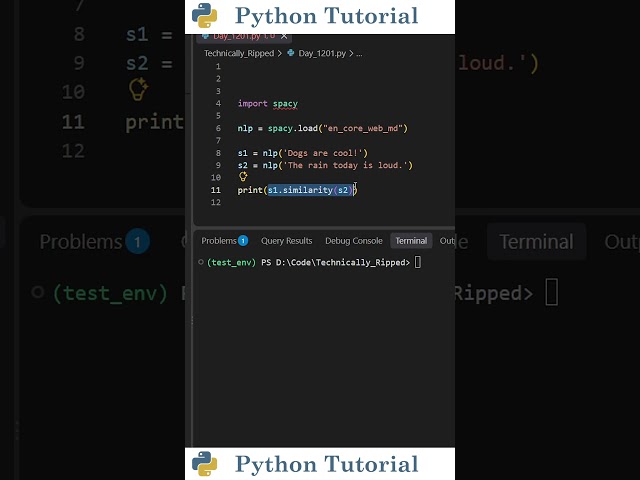Open Technically_Ripped breadcrumb folder

[239, 53]
